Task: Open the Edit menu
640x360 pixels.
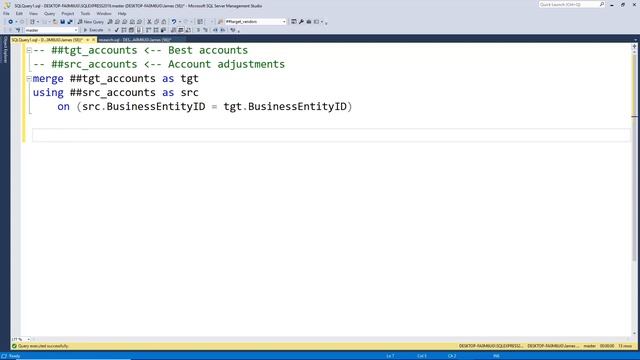Action: point(19,13)
